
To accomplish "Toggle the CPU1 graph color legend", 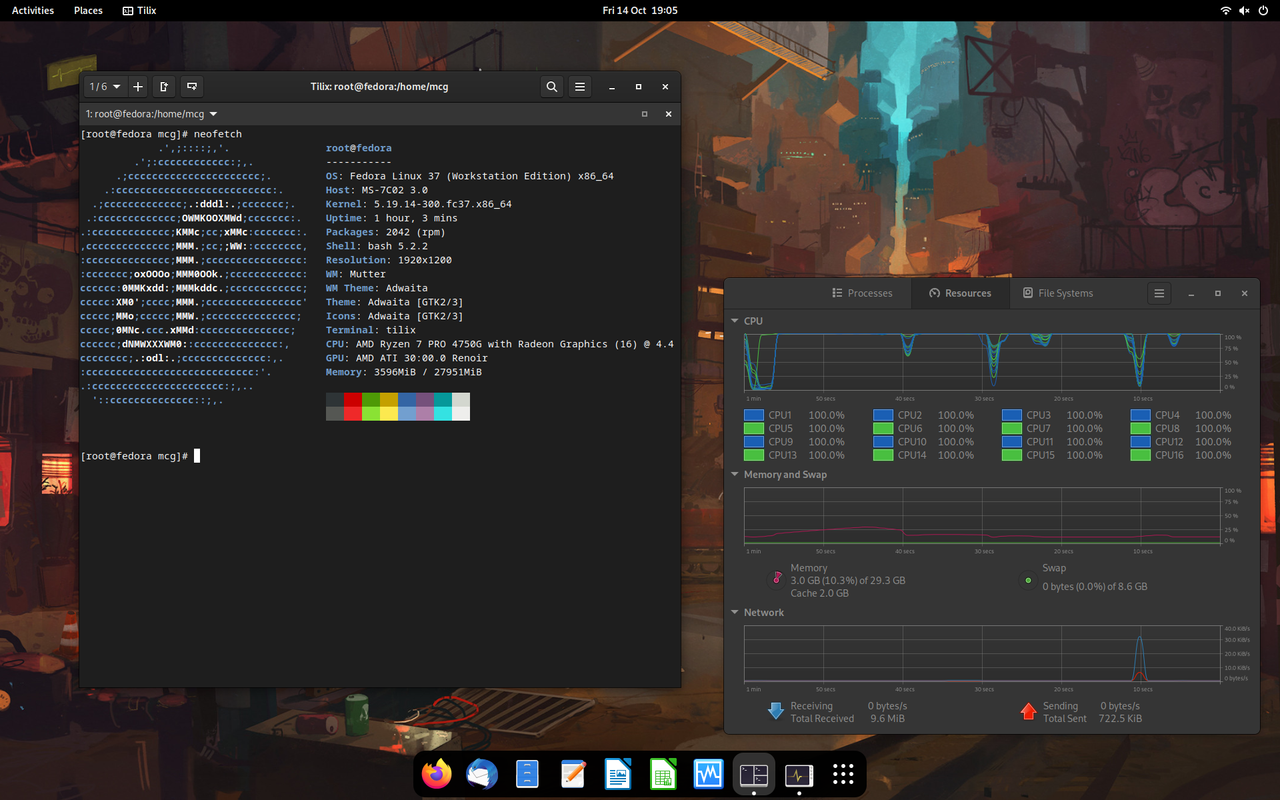I will [752, 414].
